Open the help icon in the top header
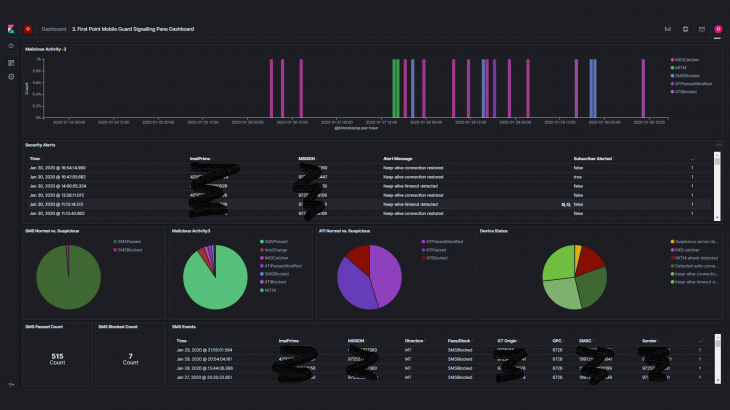The height and width of the screenshot is (410, 730). click(685, 29)
